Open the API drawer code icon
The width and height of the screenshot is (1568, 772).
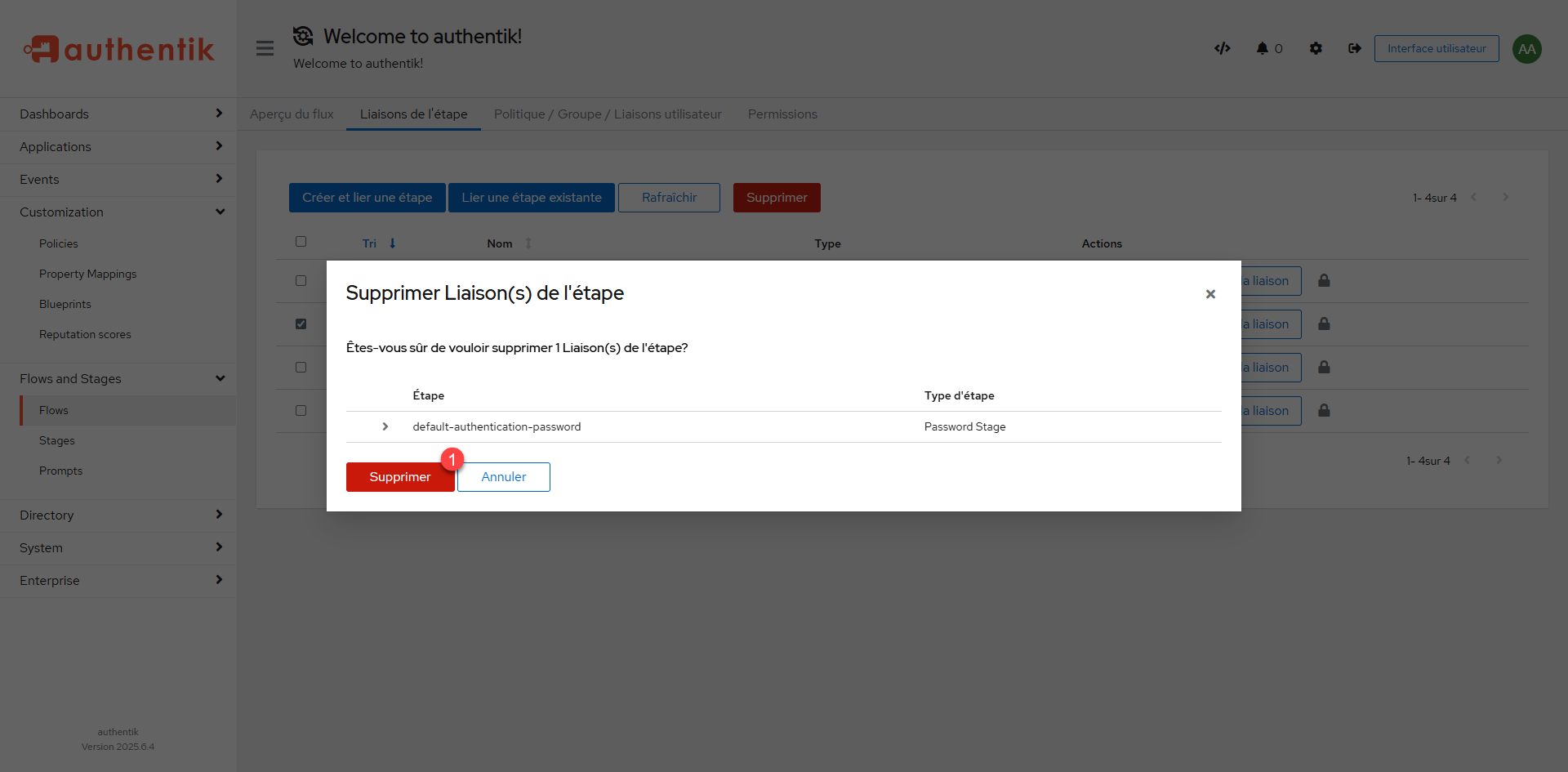(1222, 48)
